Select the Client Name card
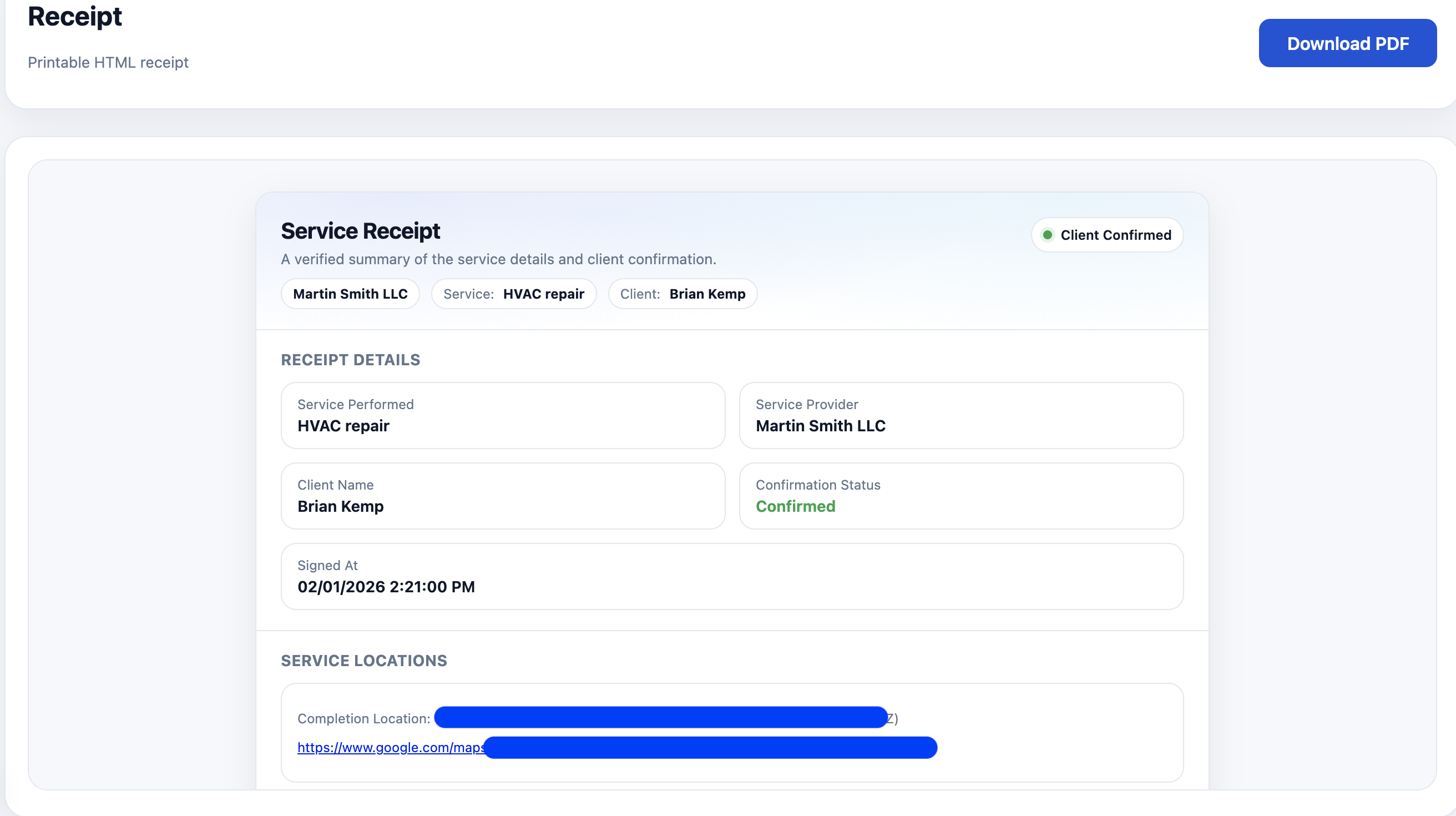Image resolution: width=1456 pixels, height=816 pixels. pyautogui.click(x=503, y=496)
